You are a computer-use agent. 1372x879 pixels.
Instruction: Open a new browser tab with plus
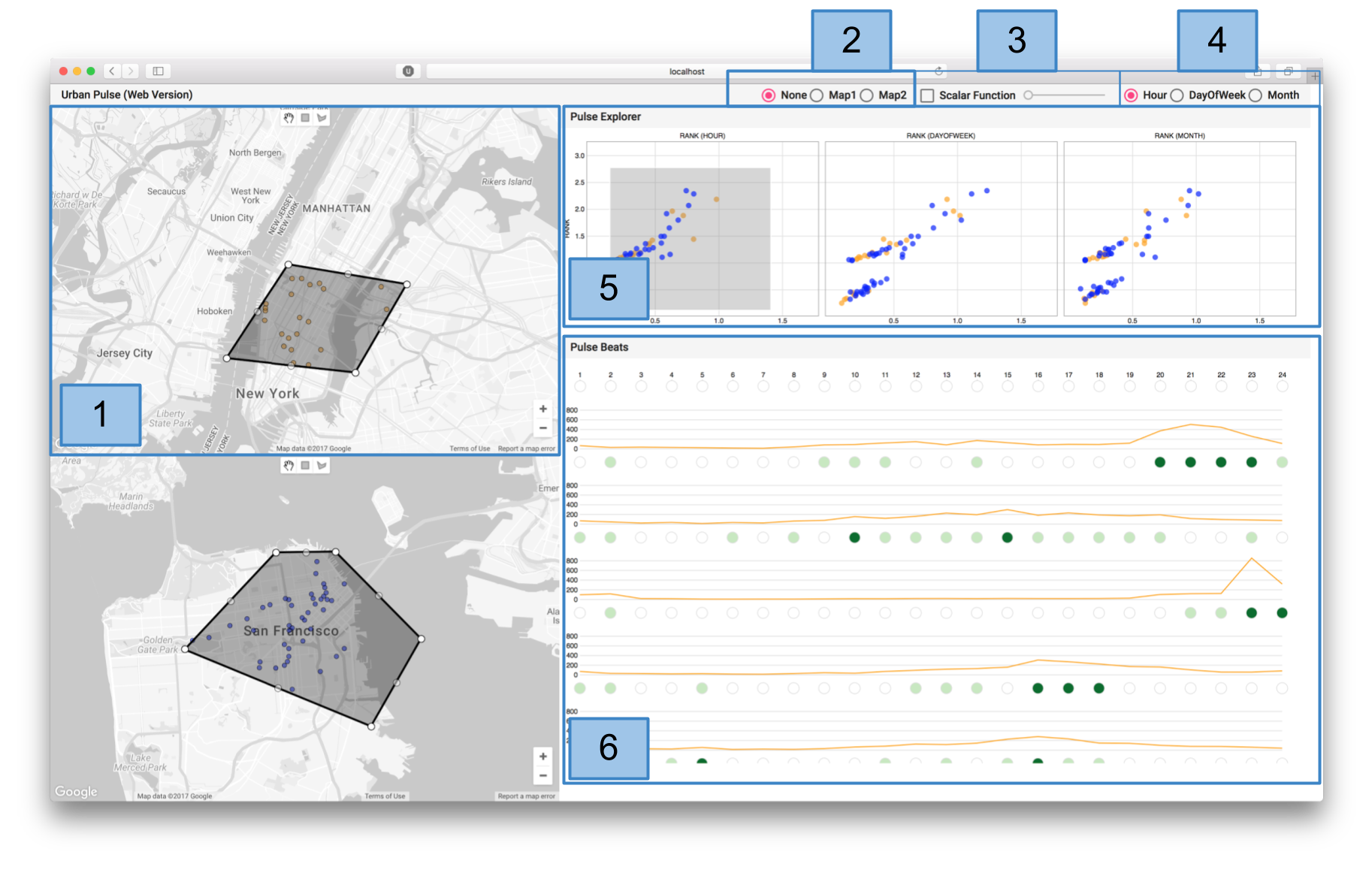(x=1315, y=77)
